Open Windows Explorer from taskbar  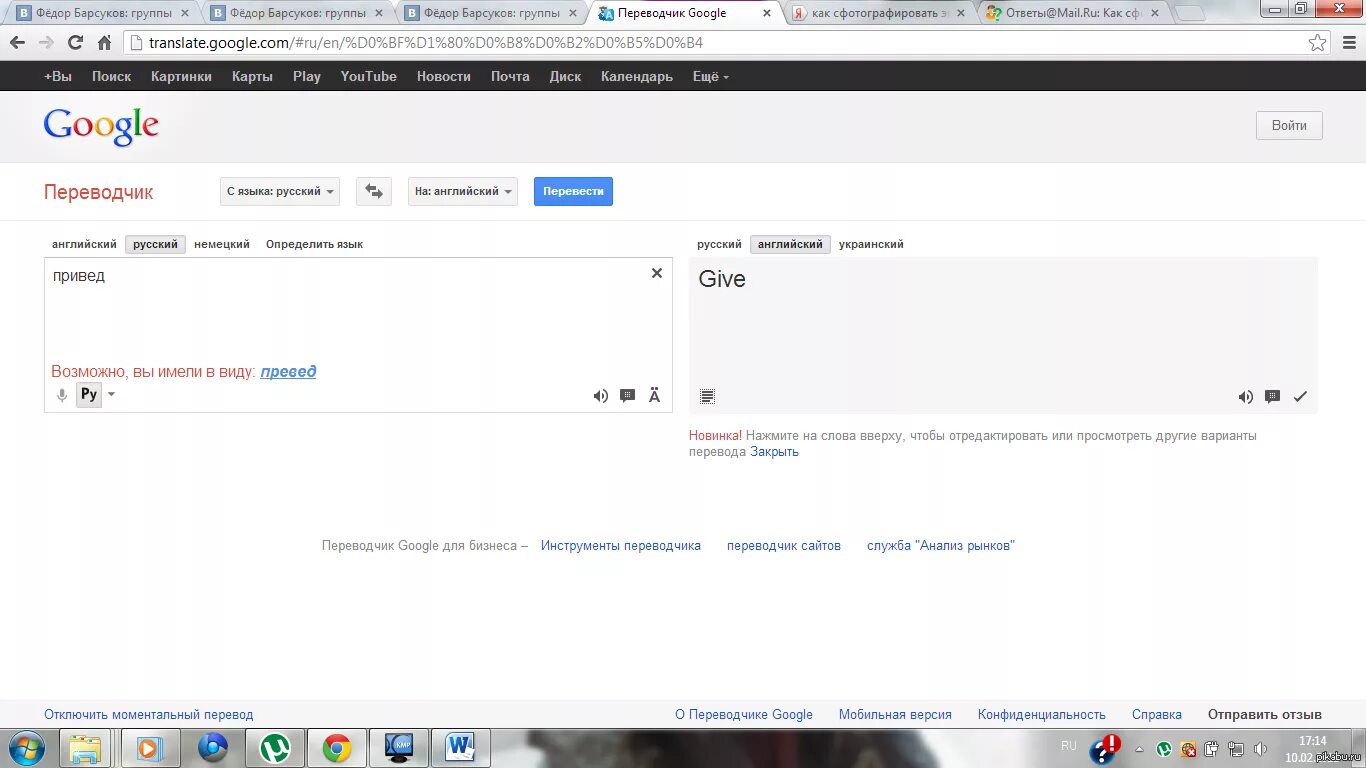(x=85, y=748)
